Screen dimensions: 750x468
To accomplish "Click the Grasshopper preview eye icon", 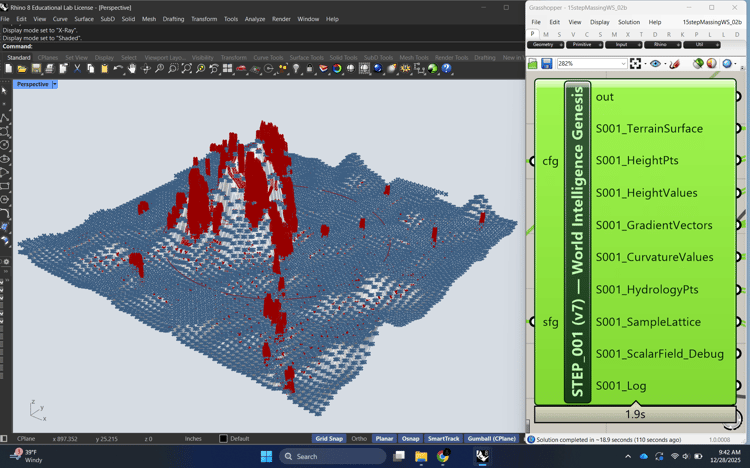I will pos(656,64).
